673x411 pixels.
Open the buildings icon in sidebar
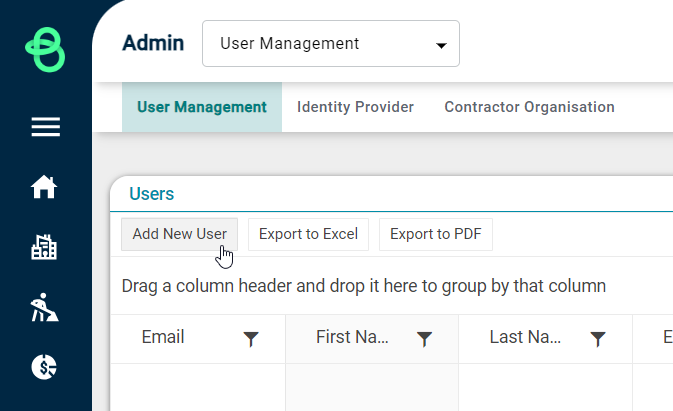pyautogui.click(x=44, y=247)
